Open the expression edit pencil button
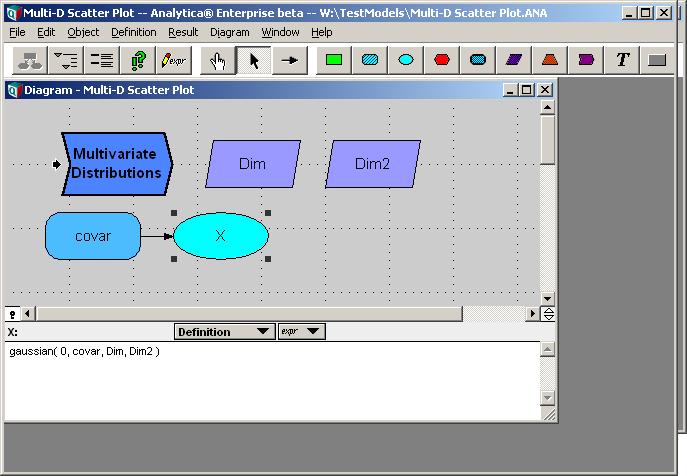Viewport: 687px width, 476px height. click(x=174, y=60)
